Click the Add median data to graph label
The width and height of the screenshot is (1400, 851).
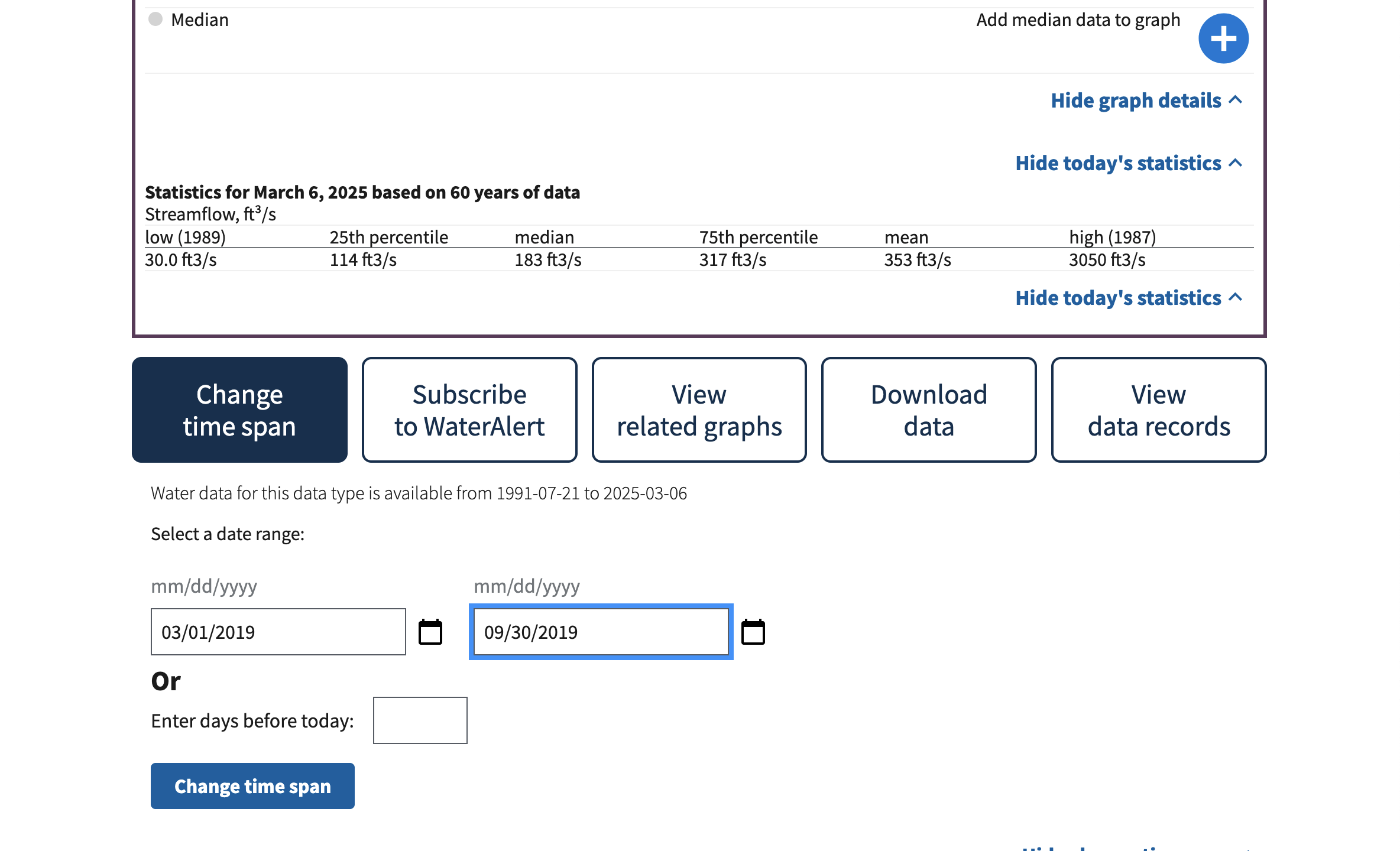(1078, 20)
